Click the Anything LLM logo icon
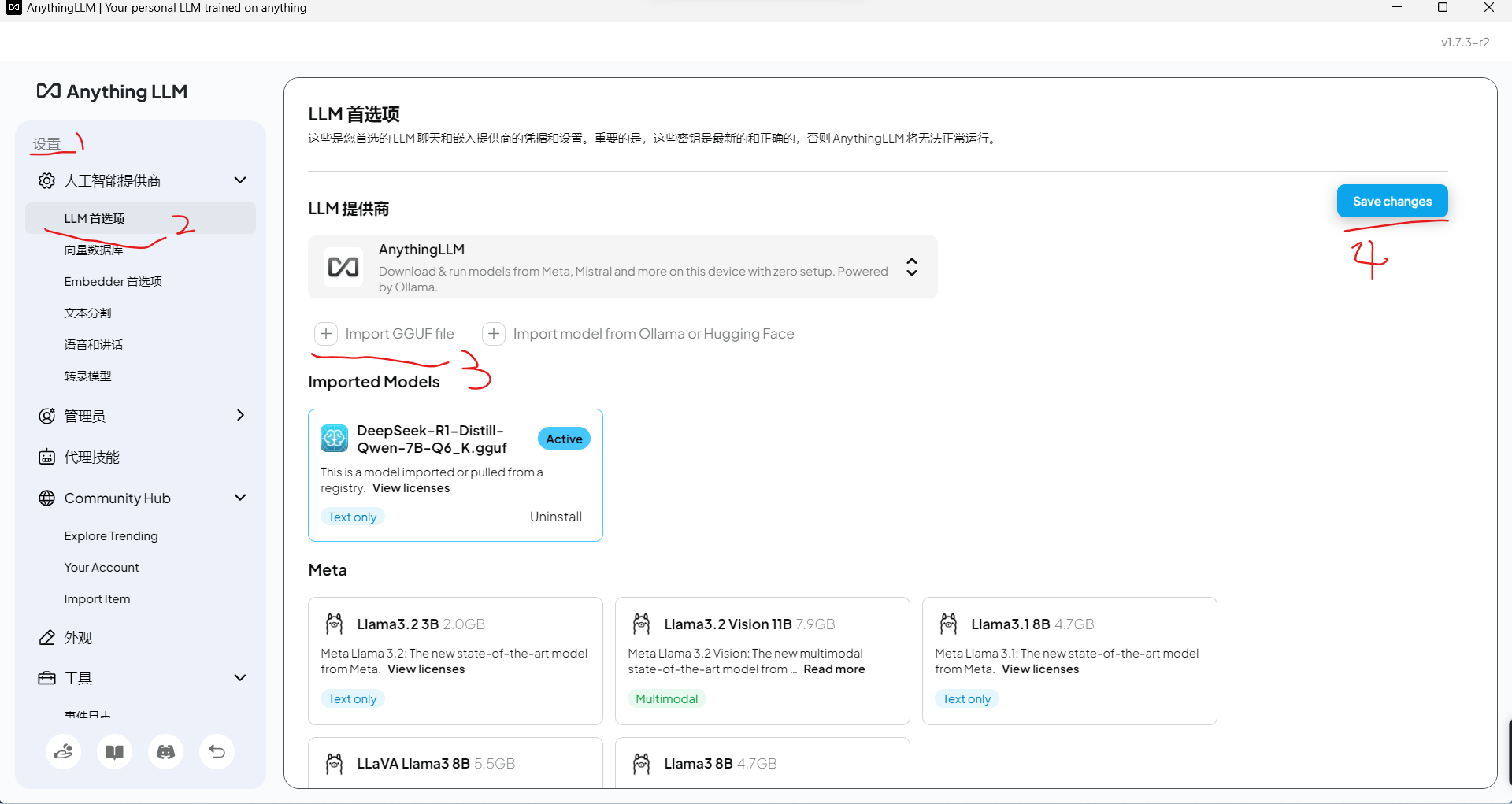The height and width of the screenshot is (804, 1512). (x=49, y=91)
